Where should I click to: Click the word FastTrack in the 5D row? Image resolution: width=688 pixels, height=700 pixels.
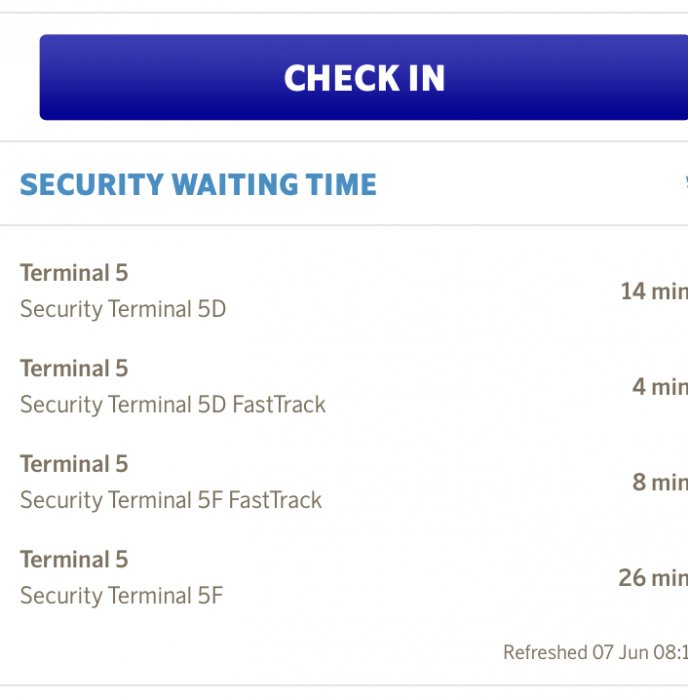[279, 405]
